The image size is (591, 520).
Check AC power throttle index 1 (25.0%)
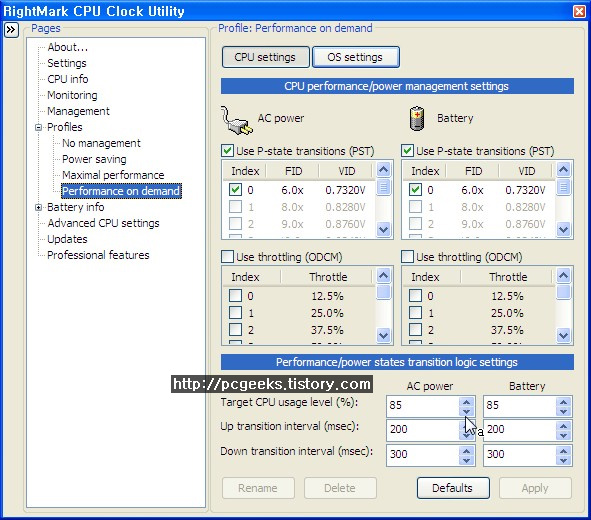point(235,312)
